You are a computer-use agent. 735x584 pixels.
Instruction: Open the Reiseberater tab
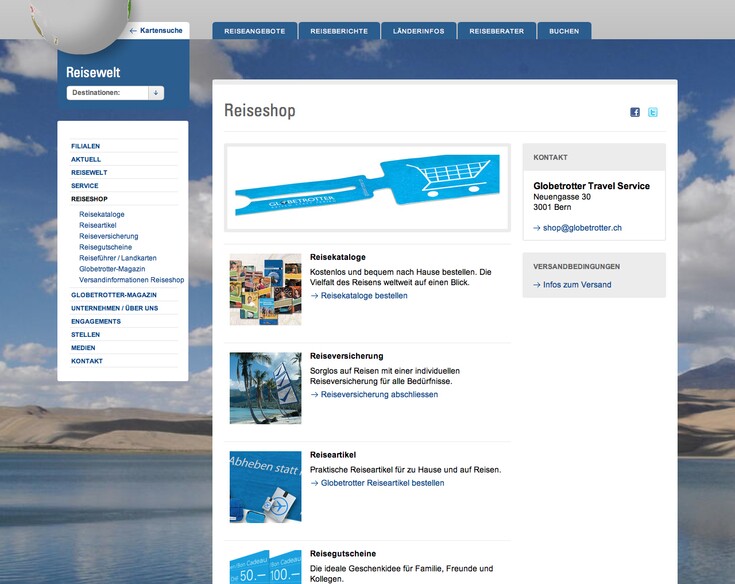497,31
